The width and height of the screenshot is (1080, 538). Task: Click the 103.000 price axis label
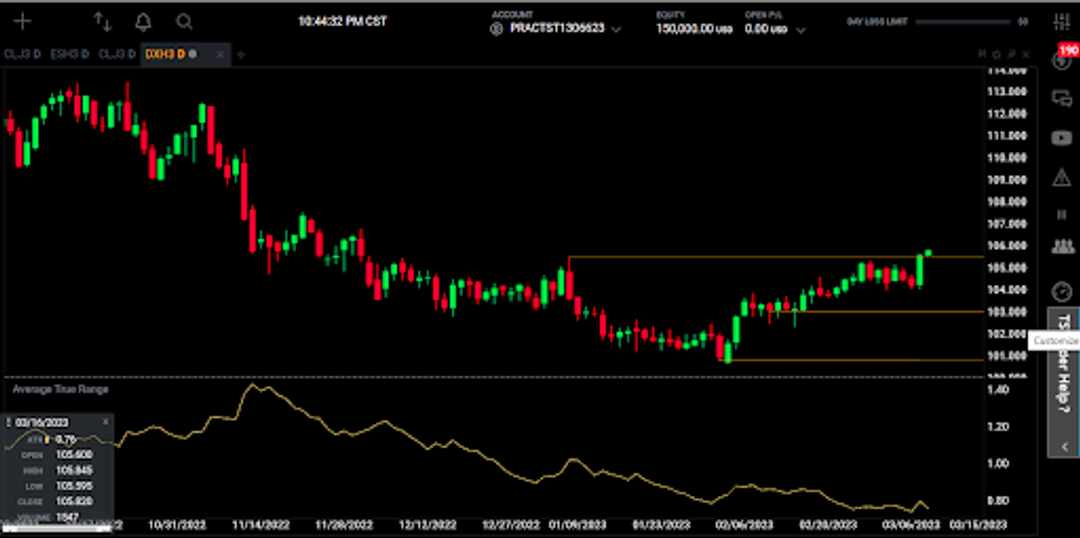tap(1008, 312)
